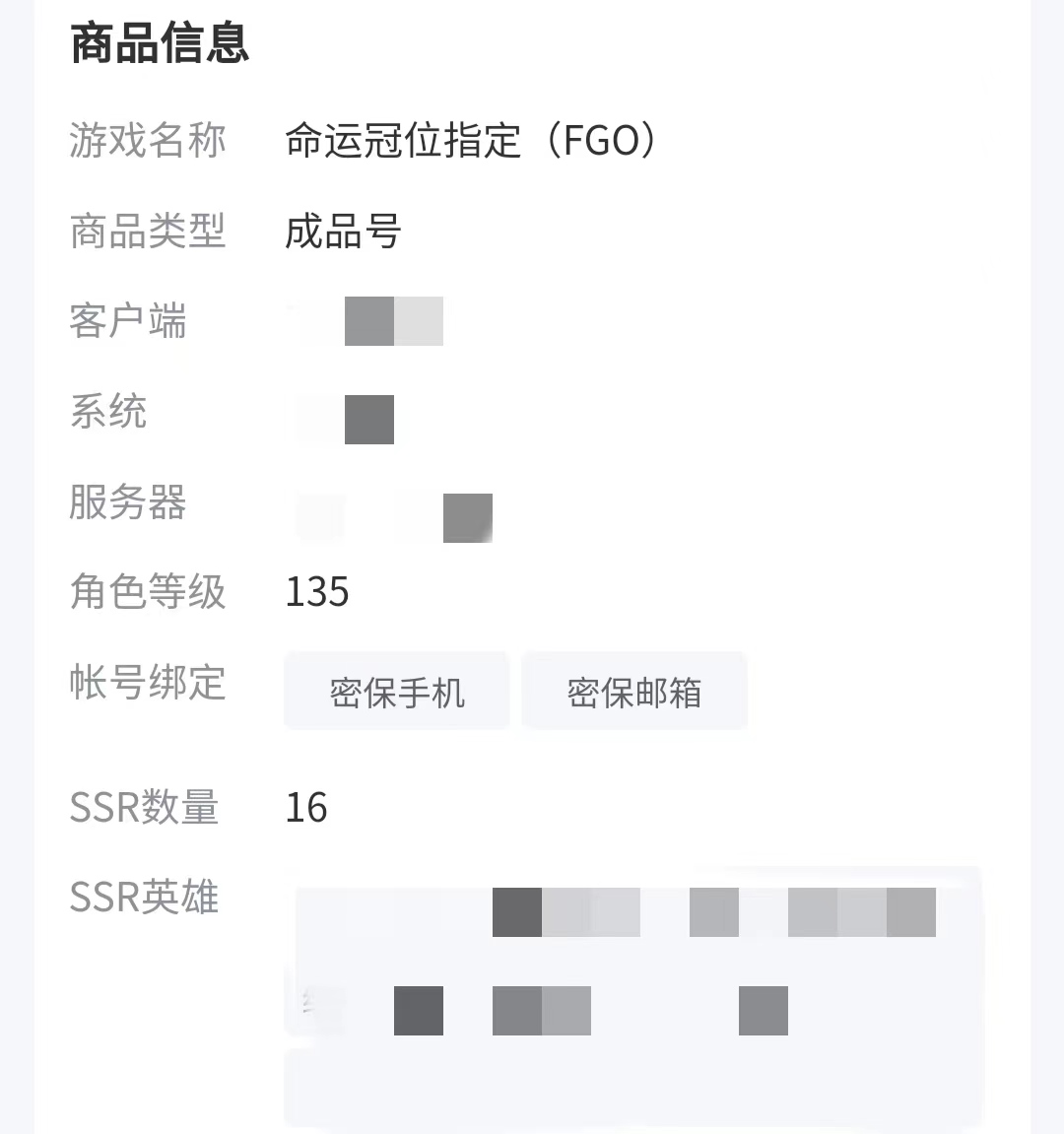Click the 成品号 product type value
This screenshot has height=1134, width=1064.
343,233
